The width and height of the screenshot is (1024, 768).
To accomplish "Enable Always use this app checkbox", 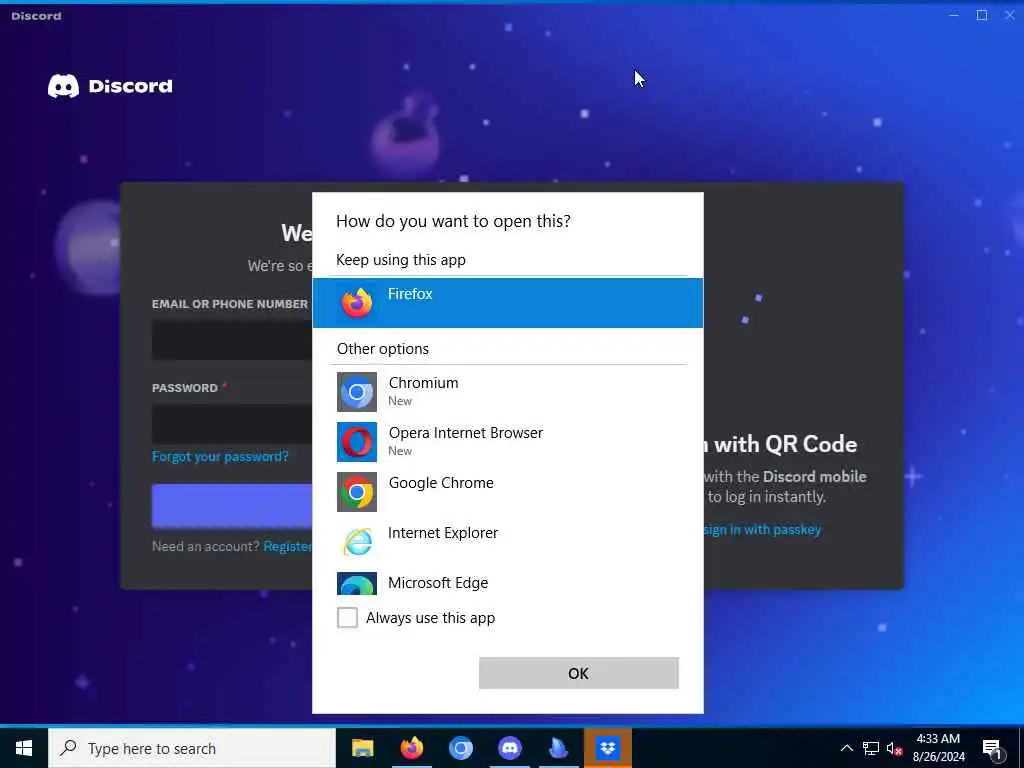I will click(x=347, y=617).
